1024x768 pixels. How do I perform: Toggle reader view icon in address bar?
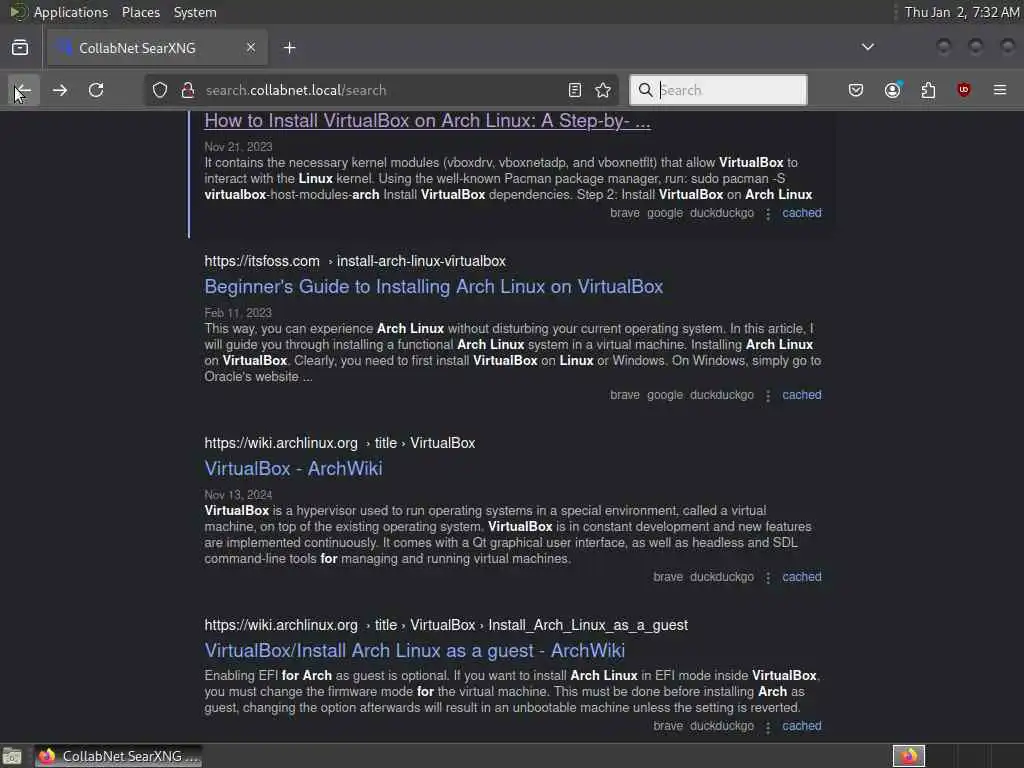point(575,90)
